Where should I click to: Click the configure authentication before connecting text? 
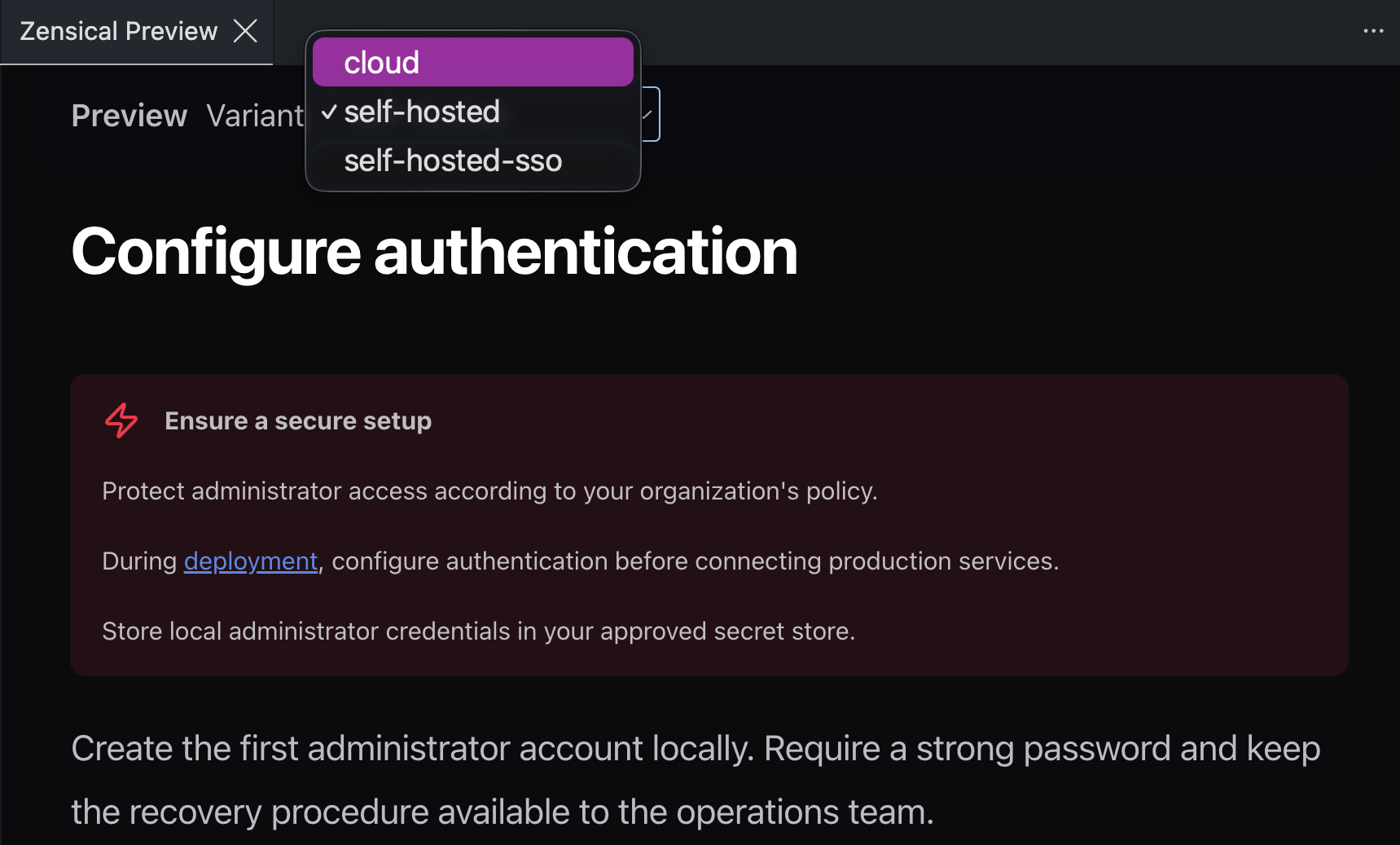(696, 561)
